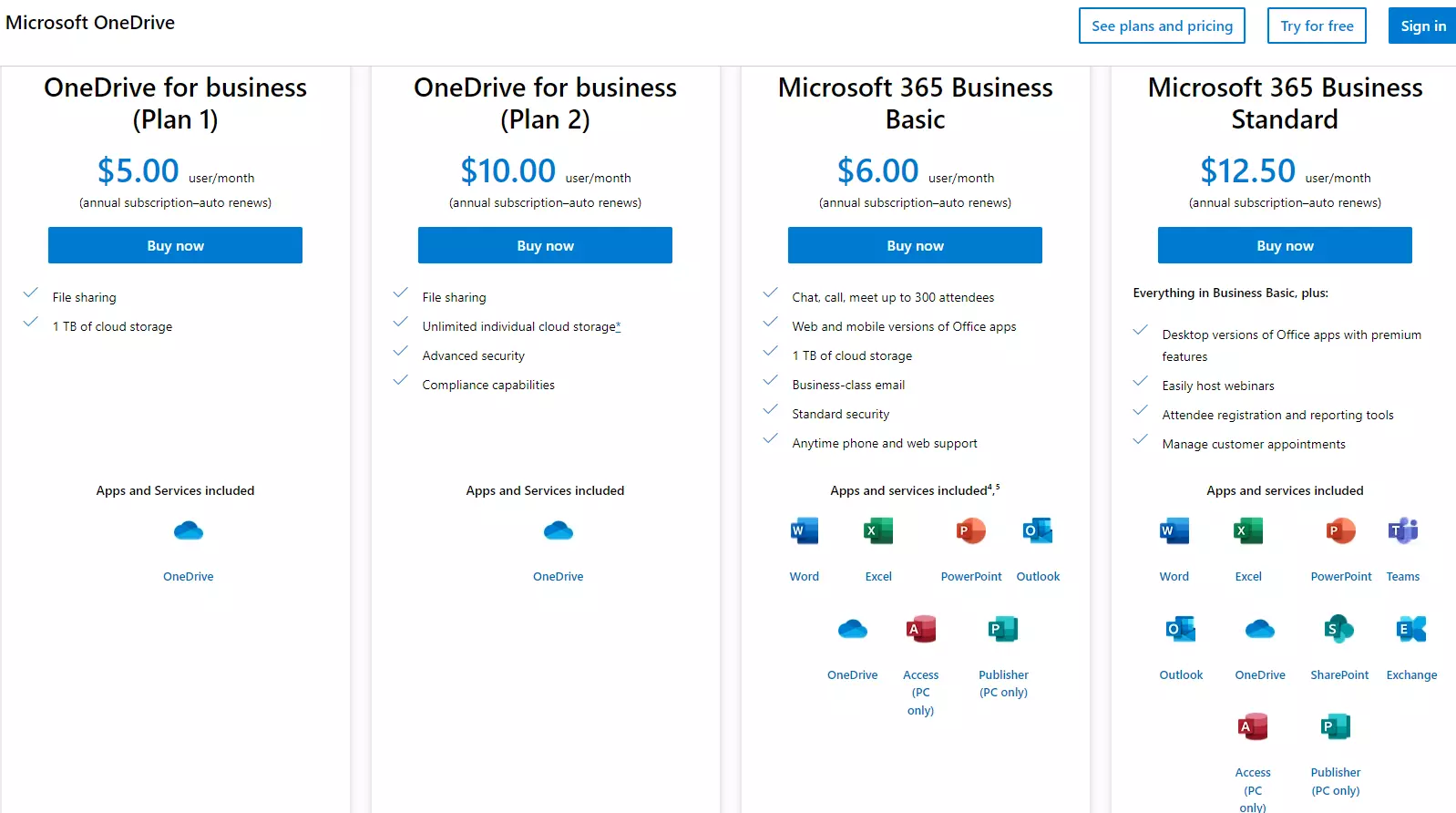
Task: Click the Teams icon under Business Standard
Action: 1402,530
